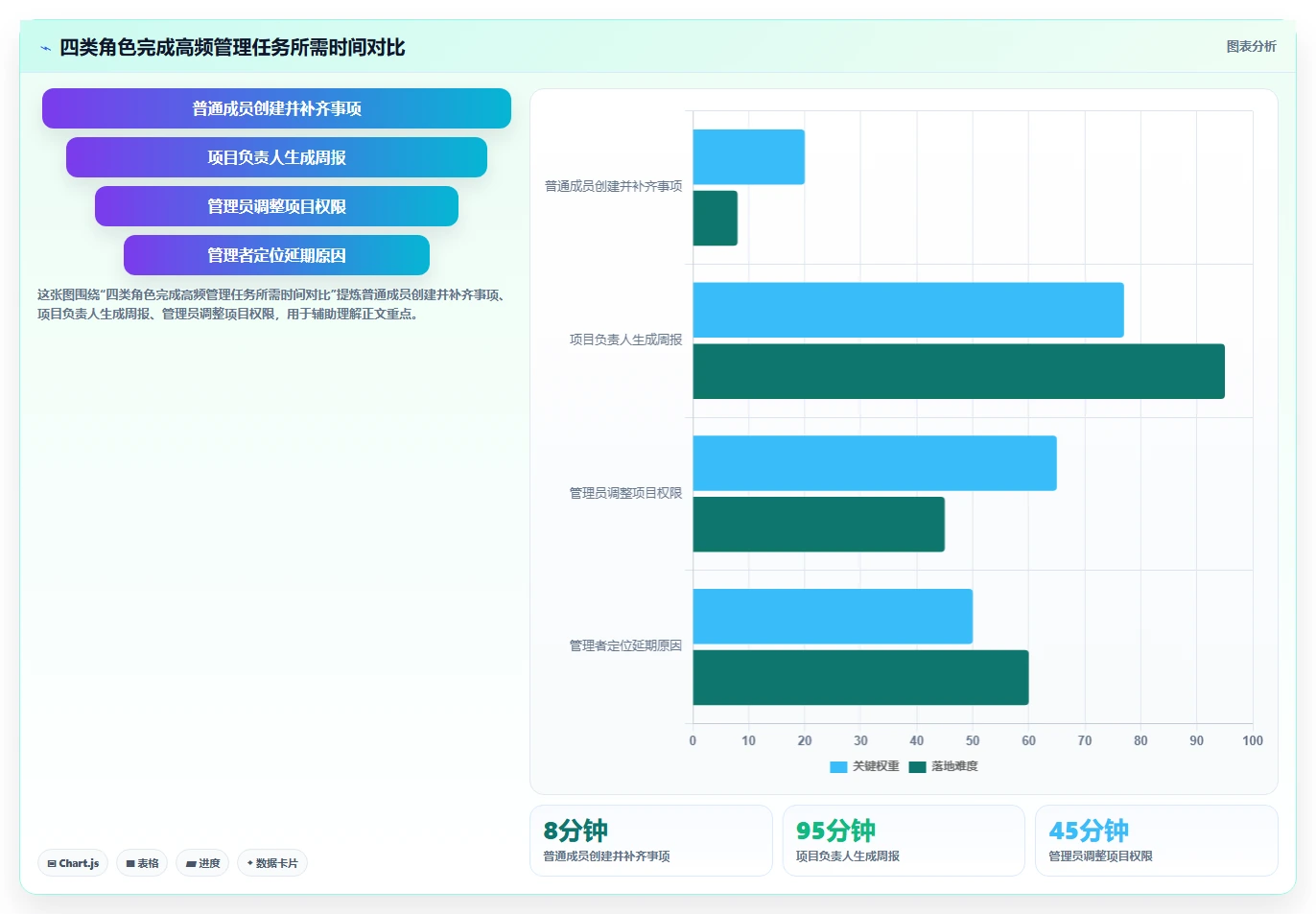Screen dimensions: 1316x914
Task: Click the 数据卡片 tag chip
Action: 272,863
